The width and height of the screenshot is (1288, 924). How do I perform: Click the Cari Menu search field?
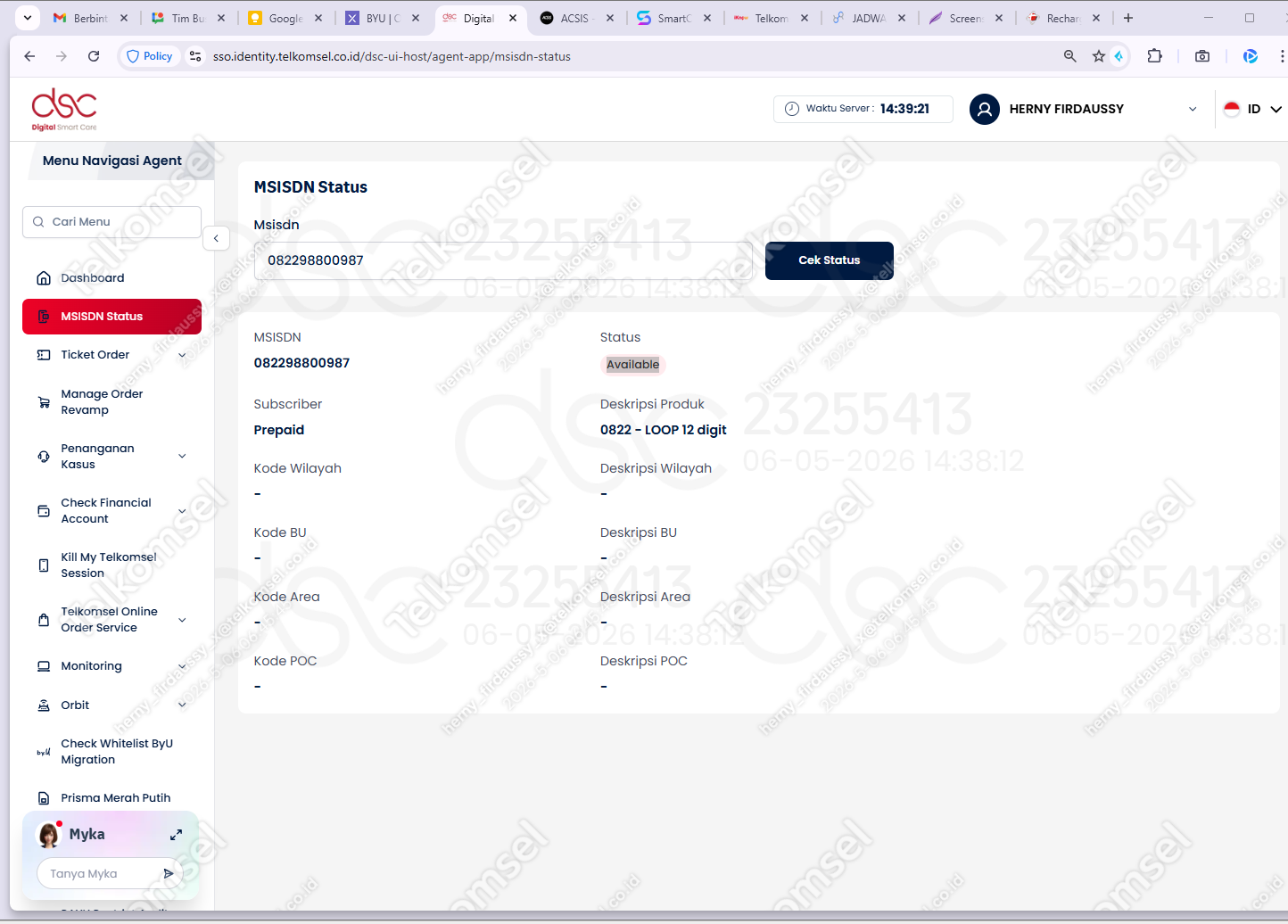click(x=111, y=222)
